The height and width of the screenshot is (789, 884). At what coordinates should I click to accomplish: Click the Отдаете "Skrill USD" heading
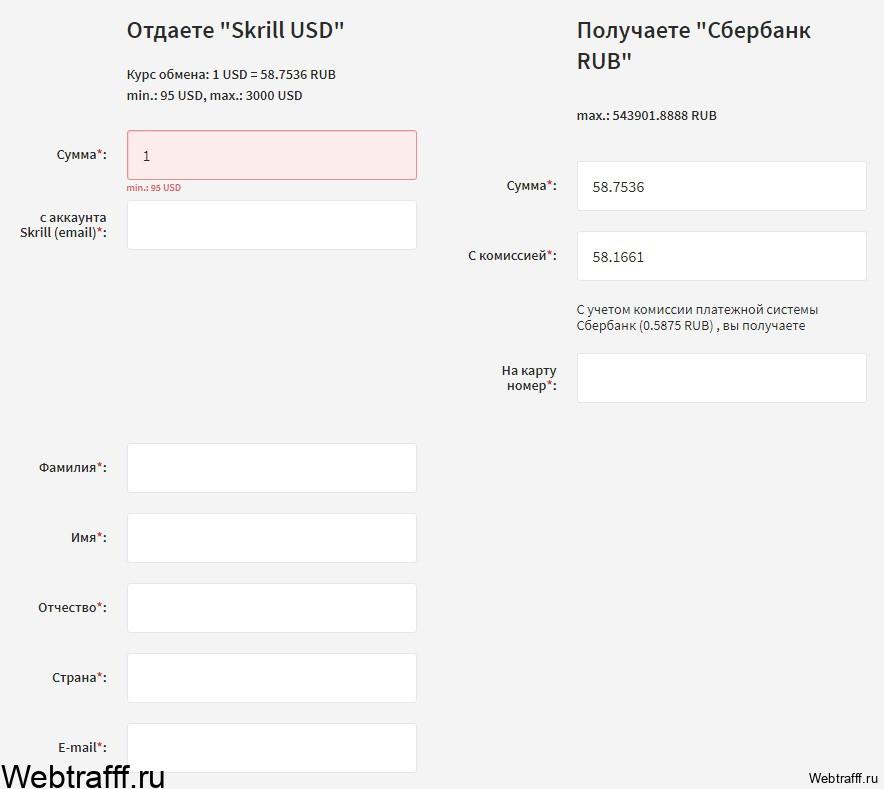235,30
